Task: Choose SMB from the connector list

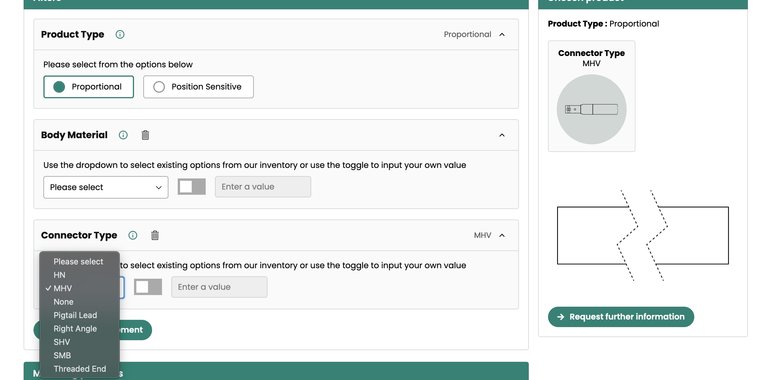Action: 79,356
